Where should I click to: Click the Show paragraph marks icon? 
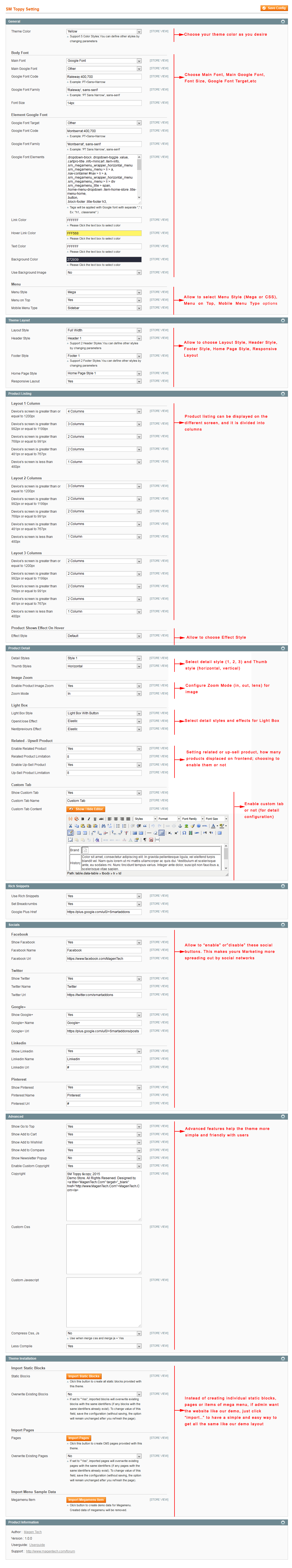tap(146, 839)
